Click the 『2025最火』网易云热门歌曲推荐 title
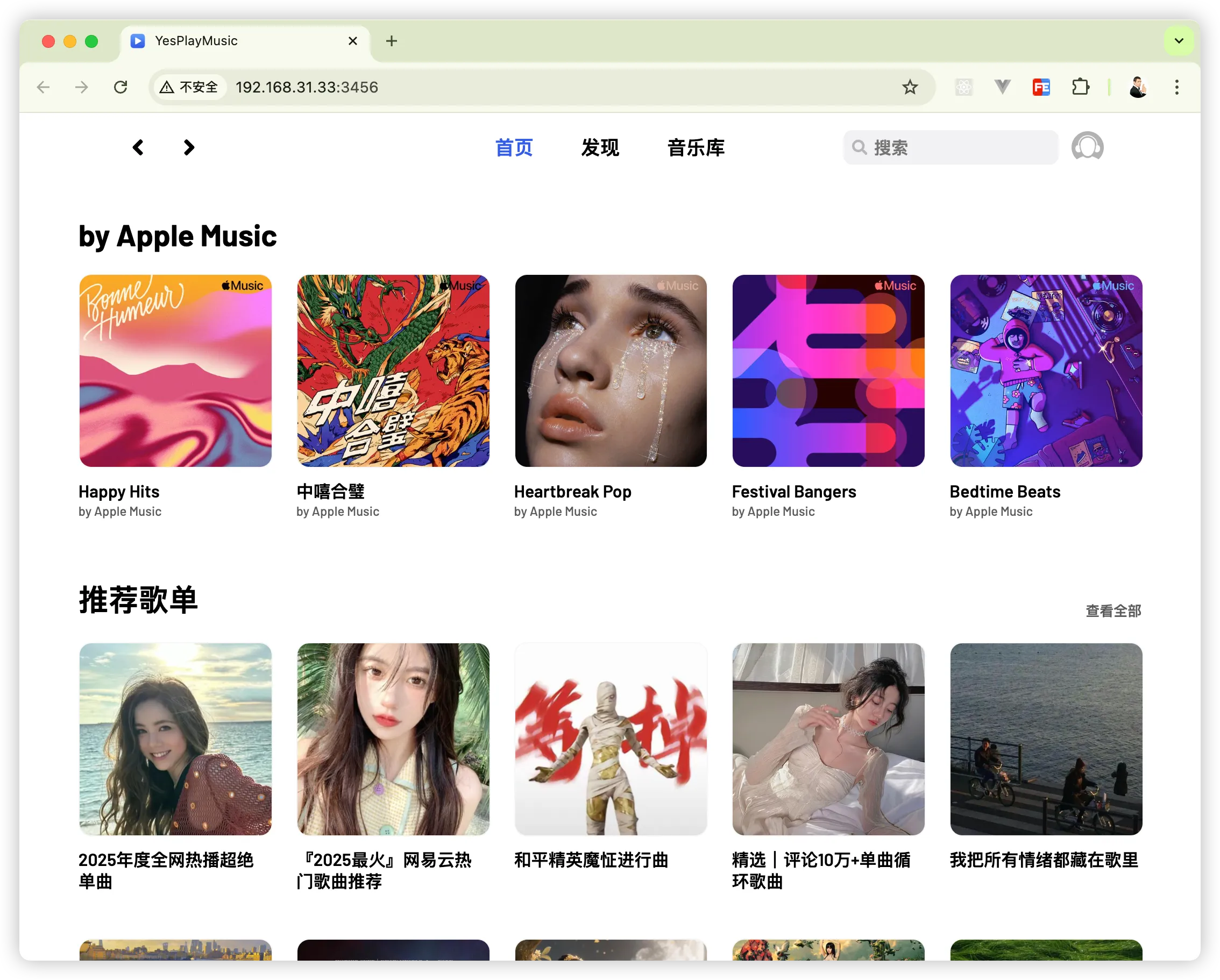Screen dimensions: 1220x980 tap(384, 871)
